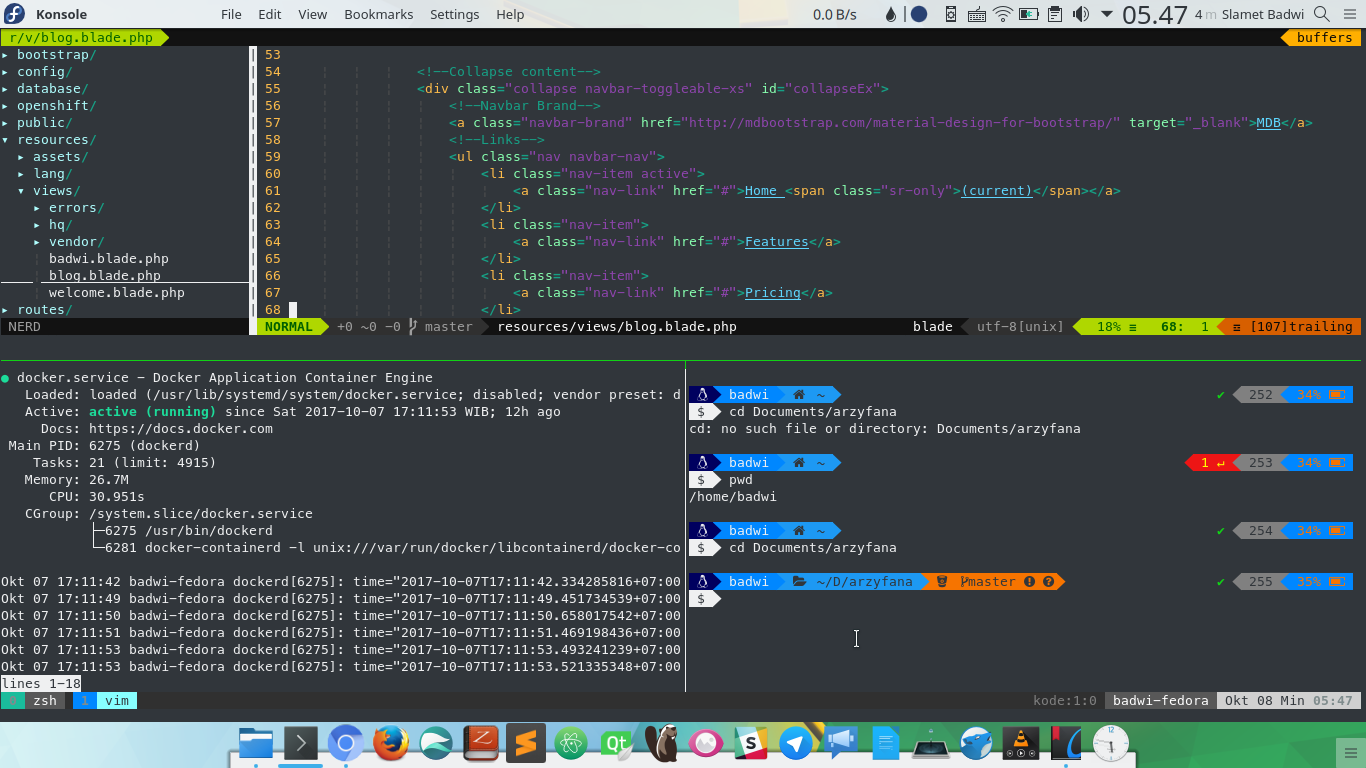
Task: Open badwi.blade.php in file tree
Action: (108, 258)
